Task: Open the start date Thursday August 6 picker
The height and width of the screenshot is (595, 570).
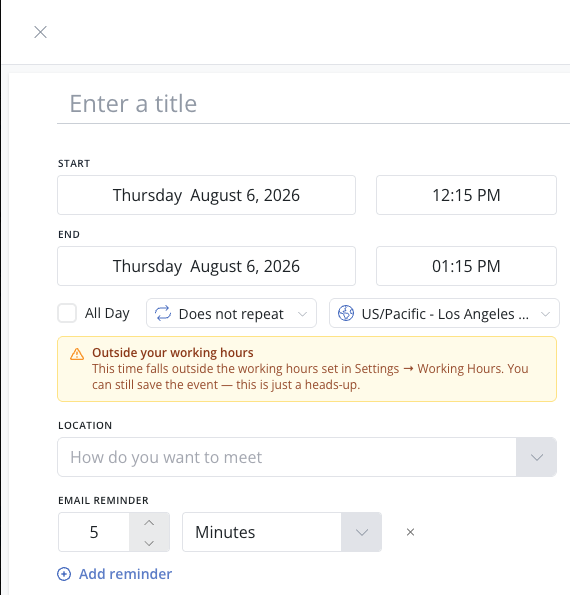Action: pyautogui.click(x=206, y=195)
